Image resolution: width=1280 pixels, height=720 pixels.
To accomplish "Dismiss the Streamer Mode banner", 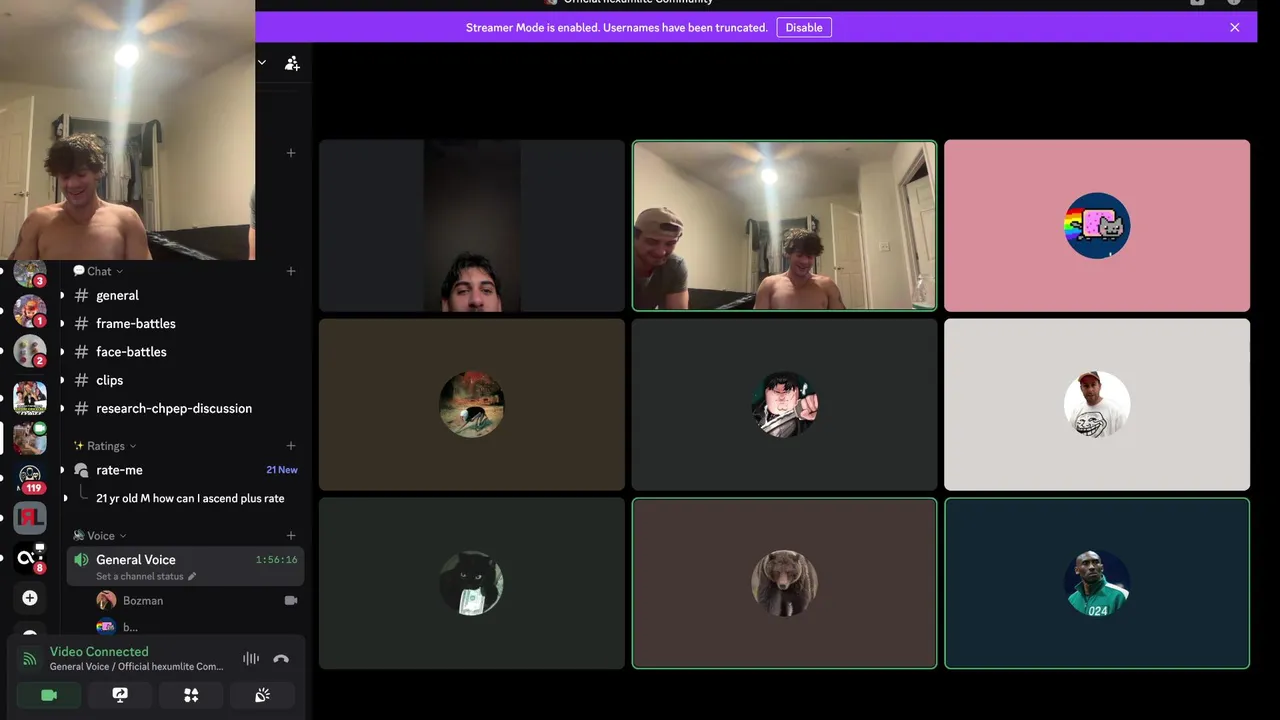I will click(1235, 28).
